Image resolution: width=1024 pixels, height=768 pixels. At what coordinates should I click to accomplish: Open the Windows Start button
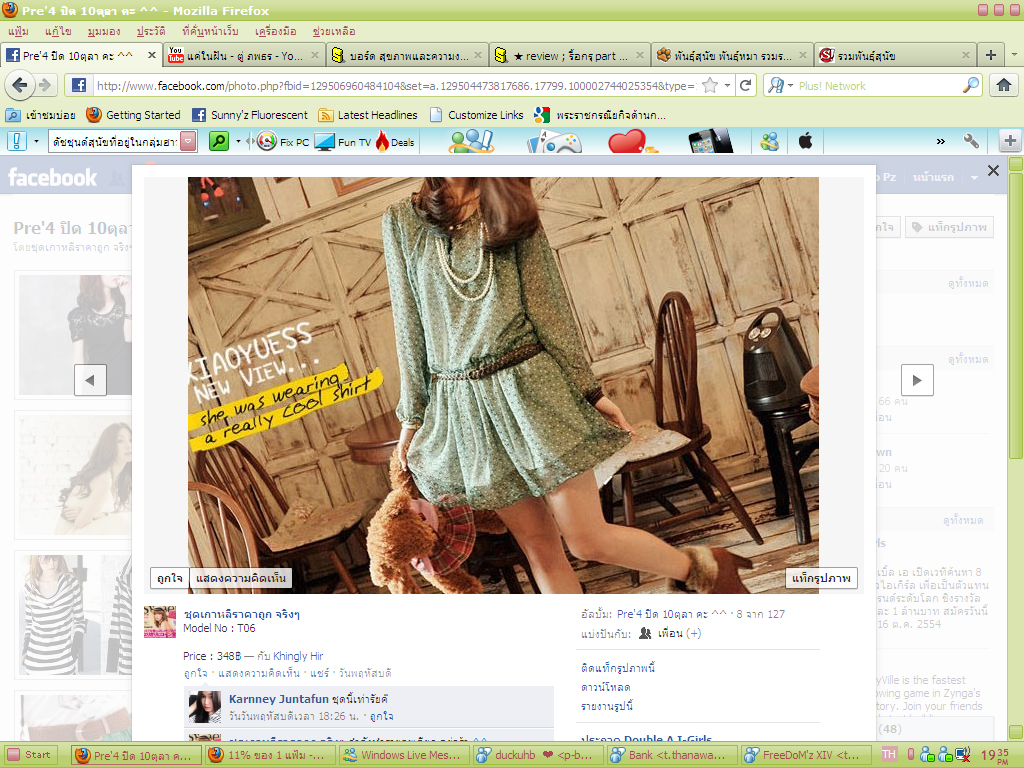[29, 755]
